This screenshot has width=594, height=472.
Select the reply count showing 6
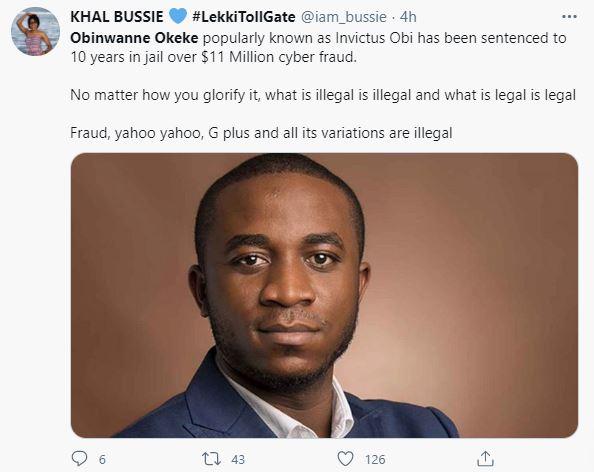pos(102,459)
